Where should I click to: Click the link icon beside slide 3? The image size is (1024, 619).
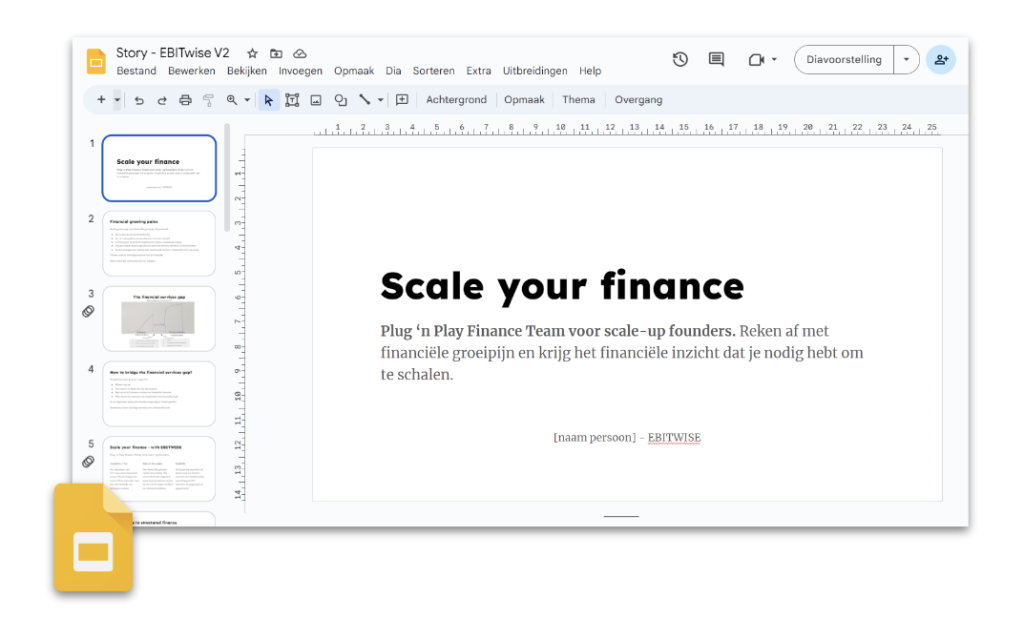click(x=88, y=311)
